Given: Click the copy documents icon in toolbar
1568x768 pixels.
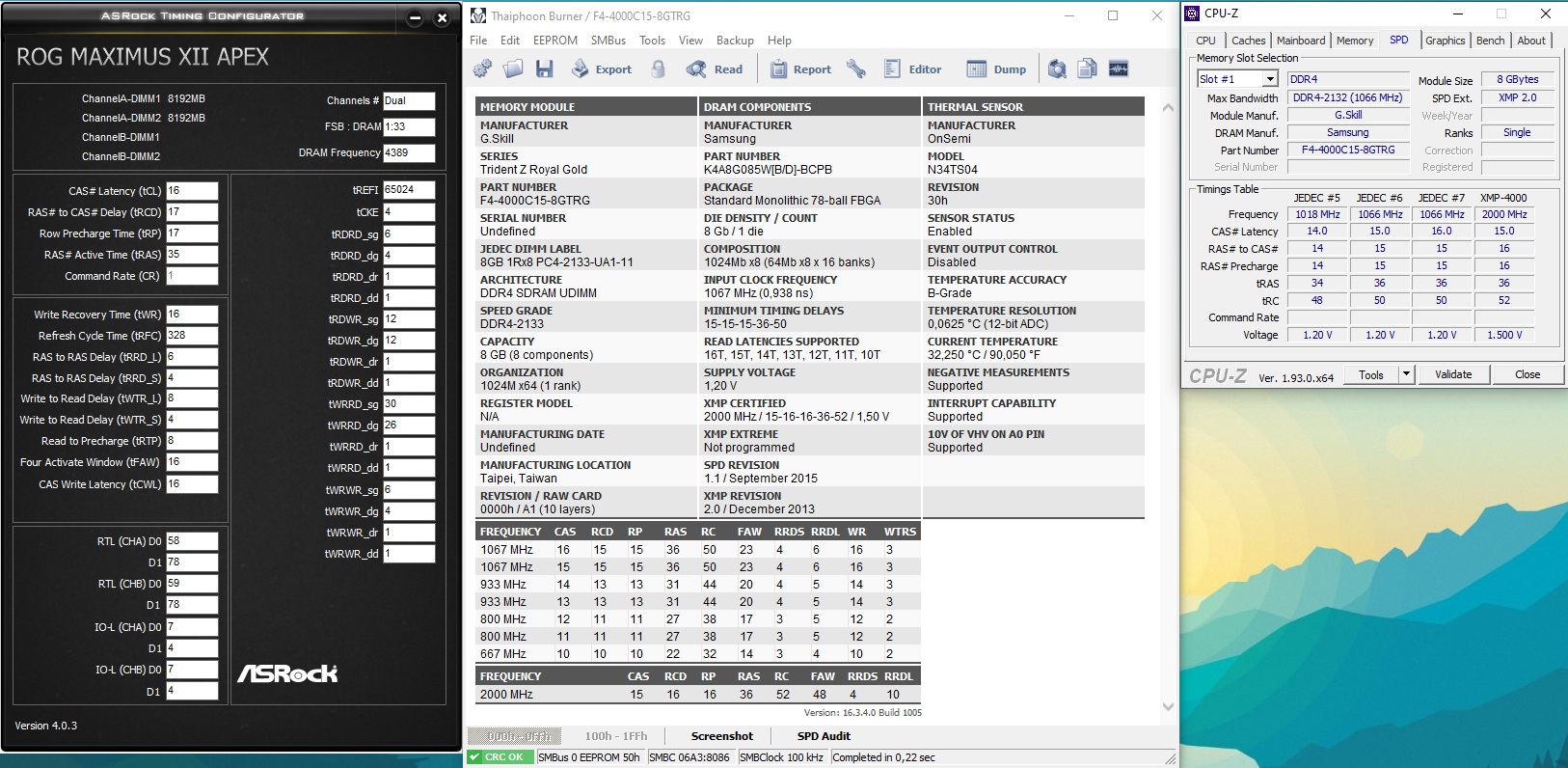Looking at the screenshot, I should [x=1088, y=69].
